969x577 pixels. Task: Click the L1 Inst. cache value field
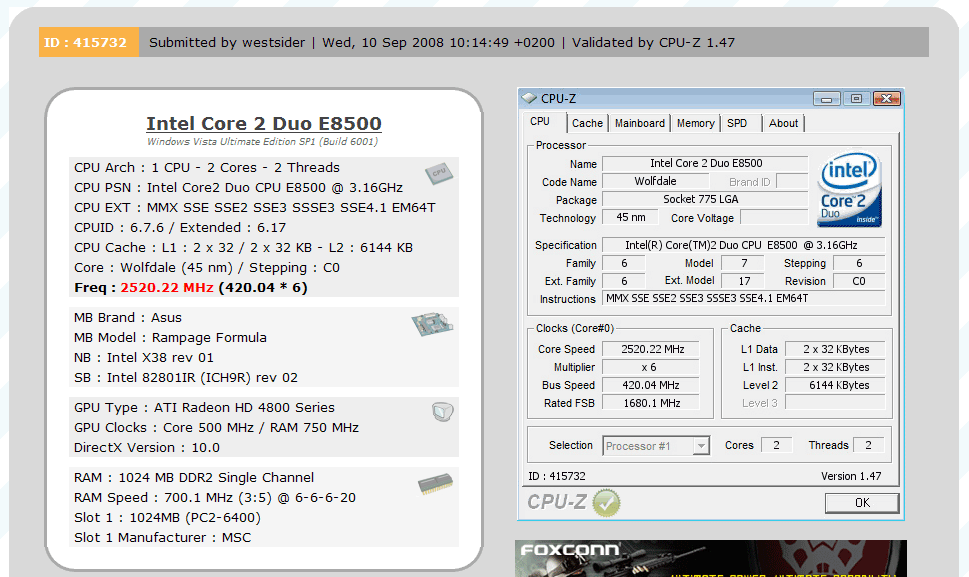click(835, 367)
